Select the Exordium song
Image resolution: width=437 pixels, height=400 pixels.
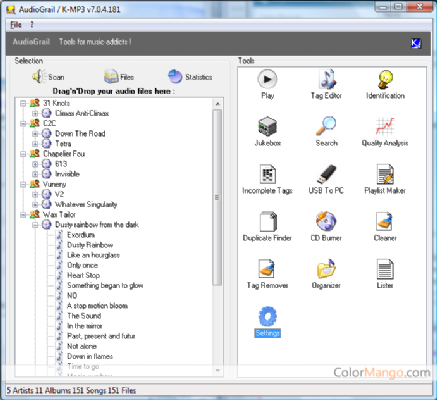pyautogui.click(x=81, y=235)
